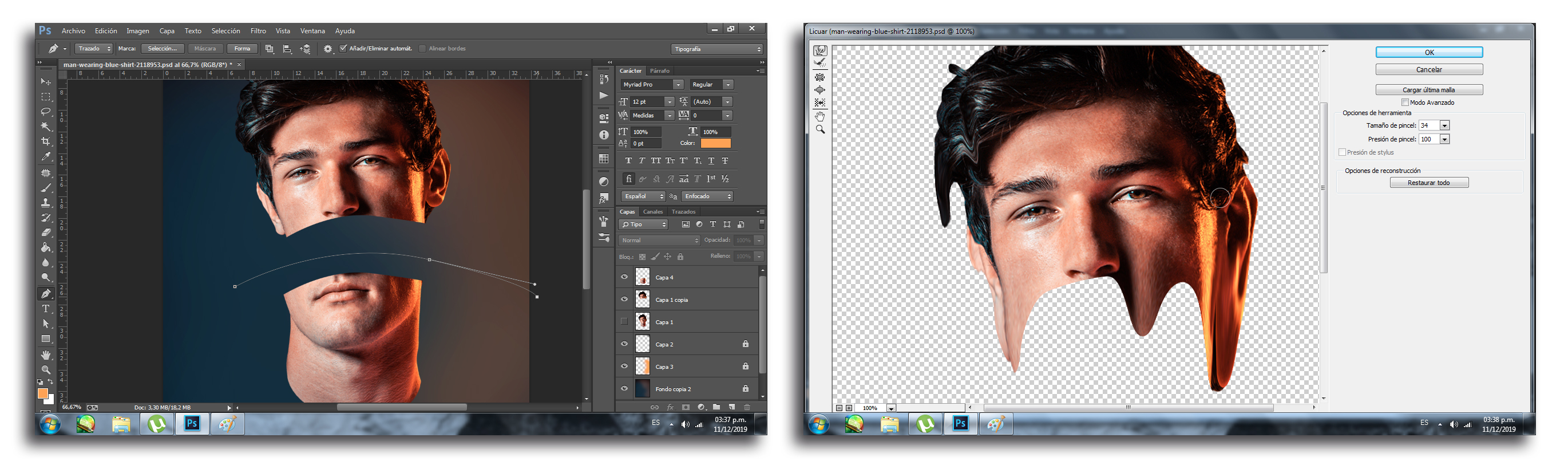Click the Presión de pincel input field

1429,139
